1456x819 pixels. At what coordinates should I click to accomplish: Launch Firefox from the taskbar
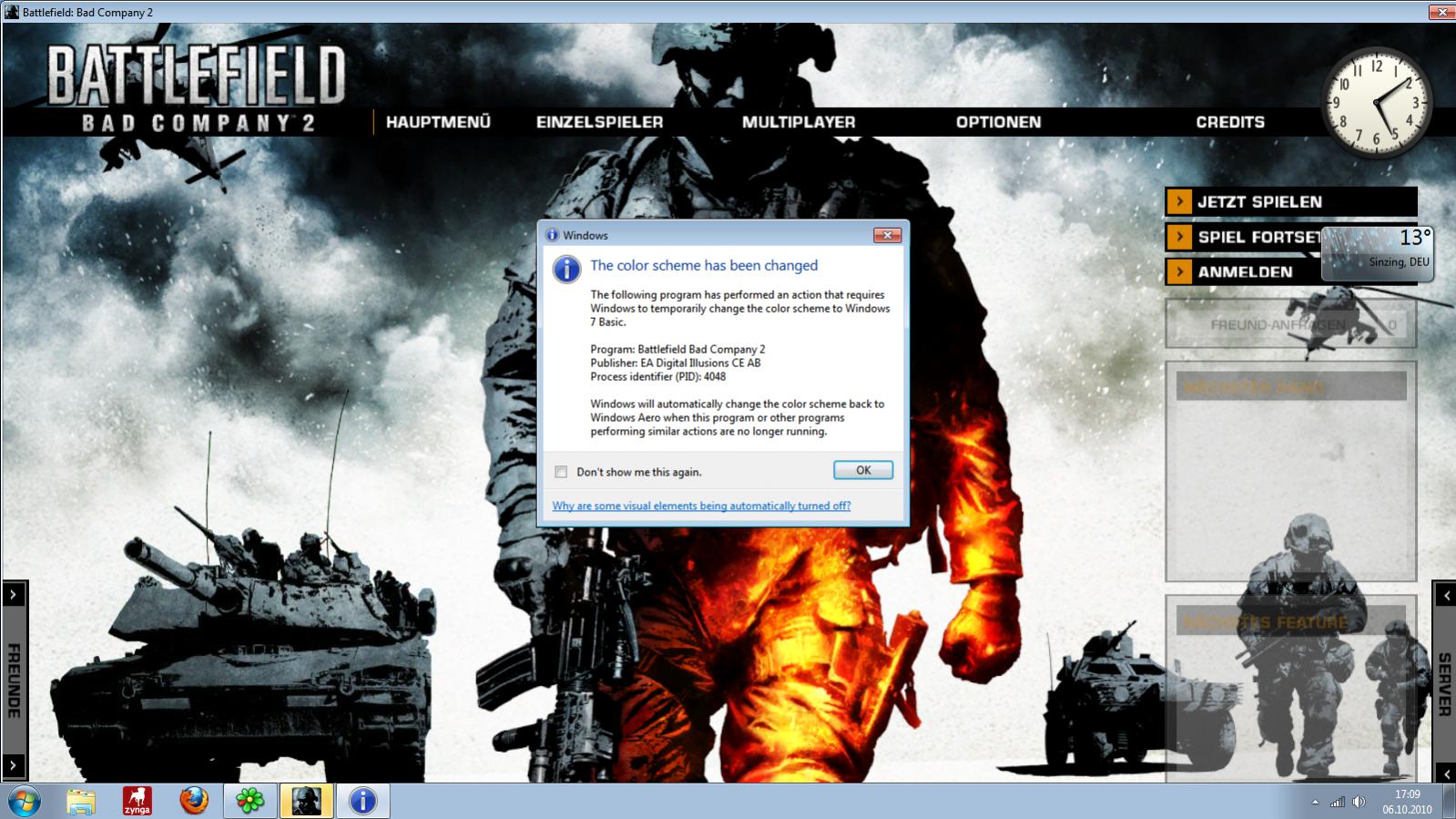pyautogui.click(x=194, y=801)
